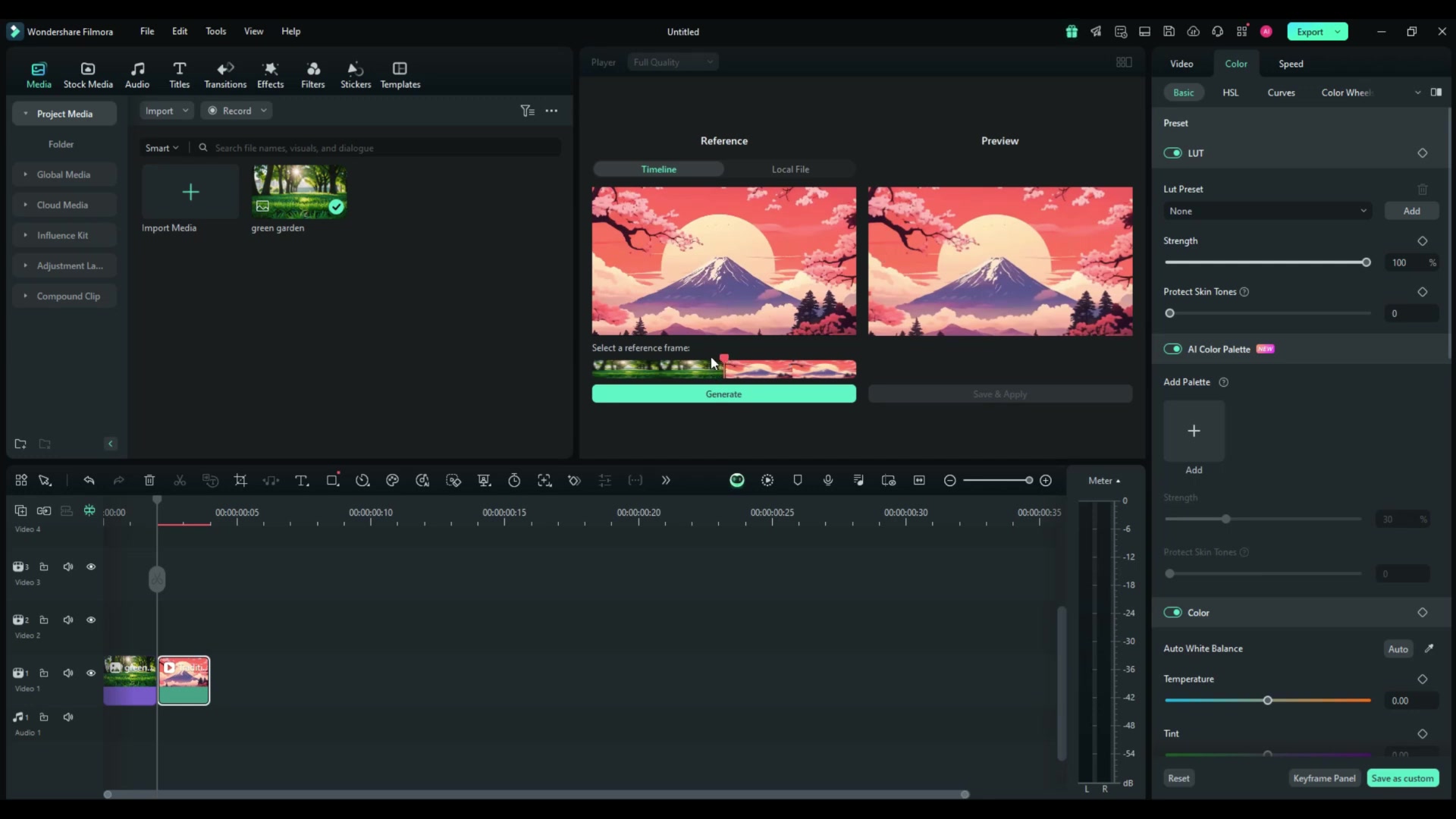Hide the Video 1 track with eye icon
The height and width of the screenshot is (819, 1456).
91,673
